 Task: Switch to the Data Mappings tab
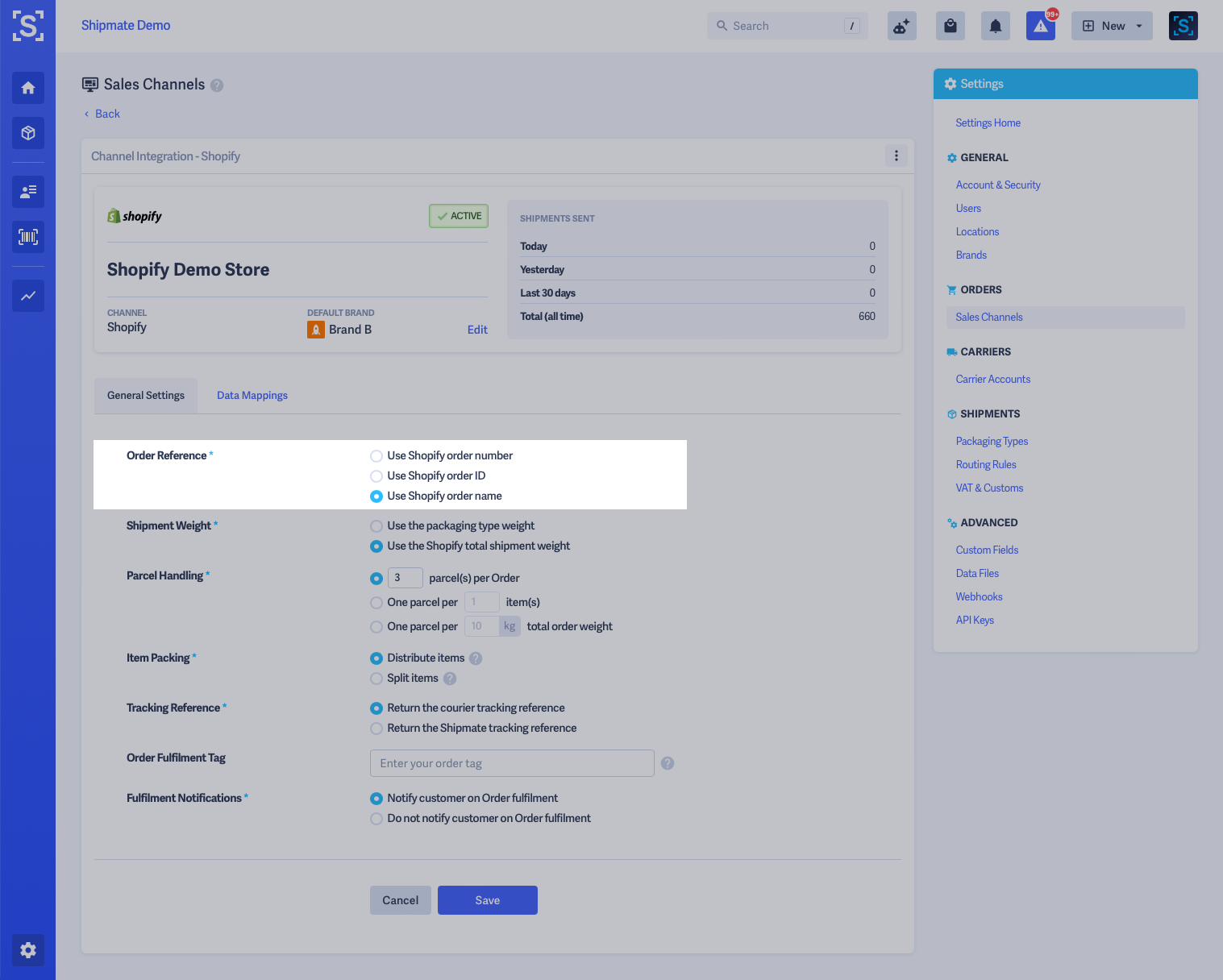(x=252, y=395)
